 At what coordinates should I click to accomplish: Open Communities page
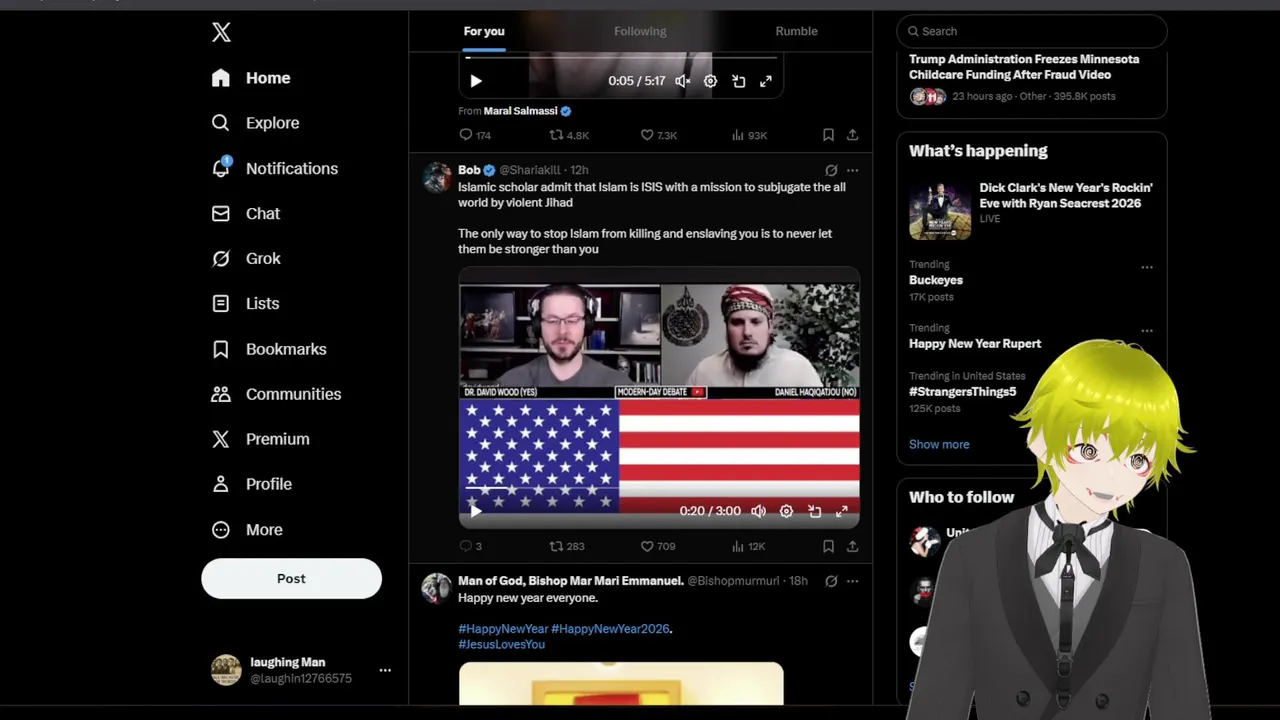click(276, 394)
